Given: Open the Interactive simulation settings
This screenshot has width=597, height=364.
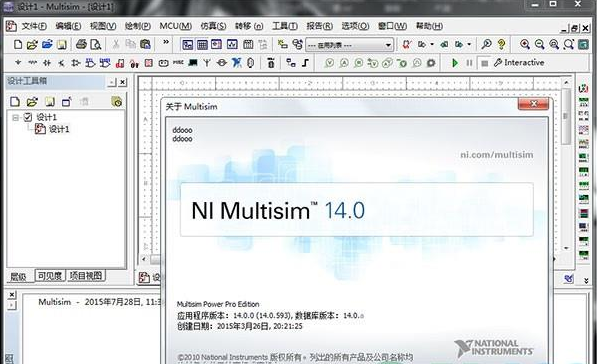Looking at the screenshot, I should pos(519,63).
